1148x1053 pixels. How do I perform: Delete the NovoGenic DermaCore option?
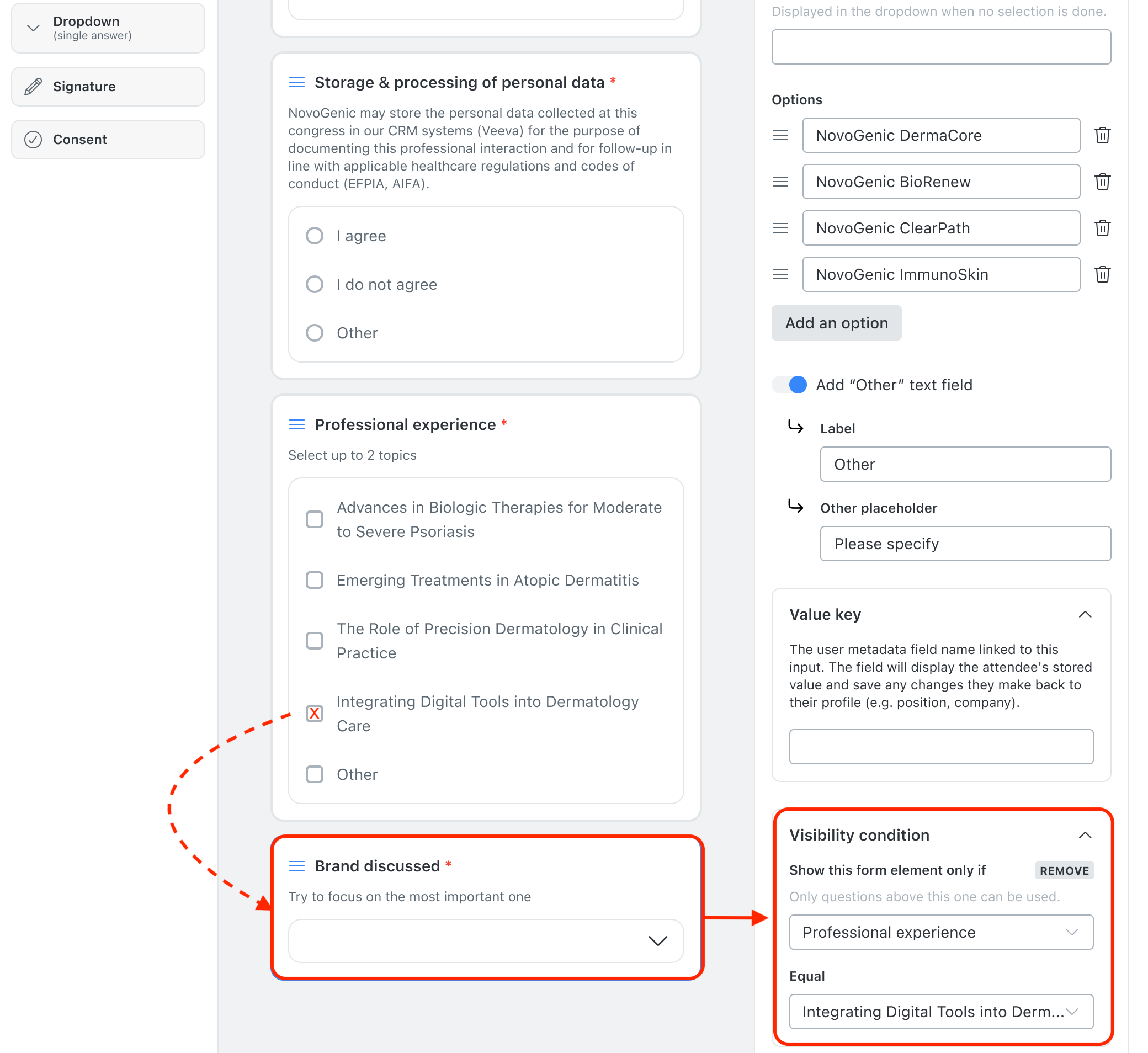point(1102,136)
